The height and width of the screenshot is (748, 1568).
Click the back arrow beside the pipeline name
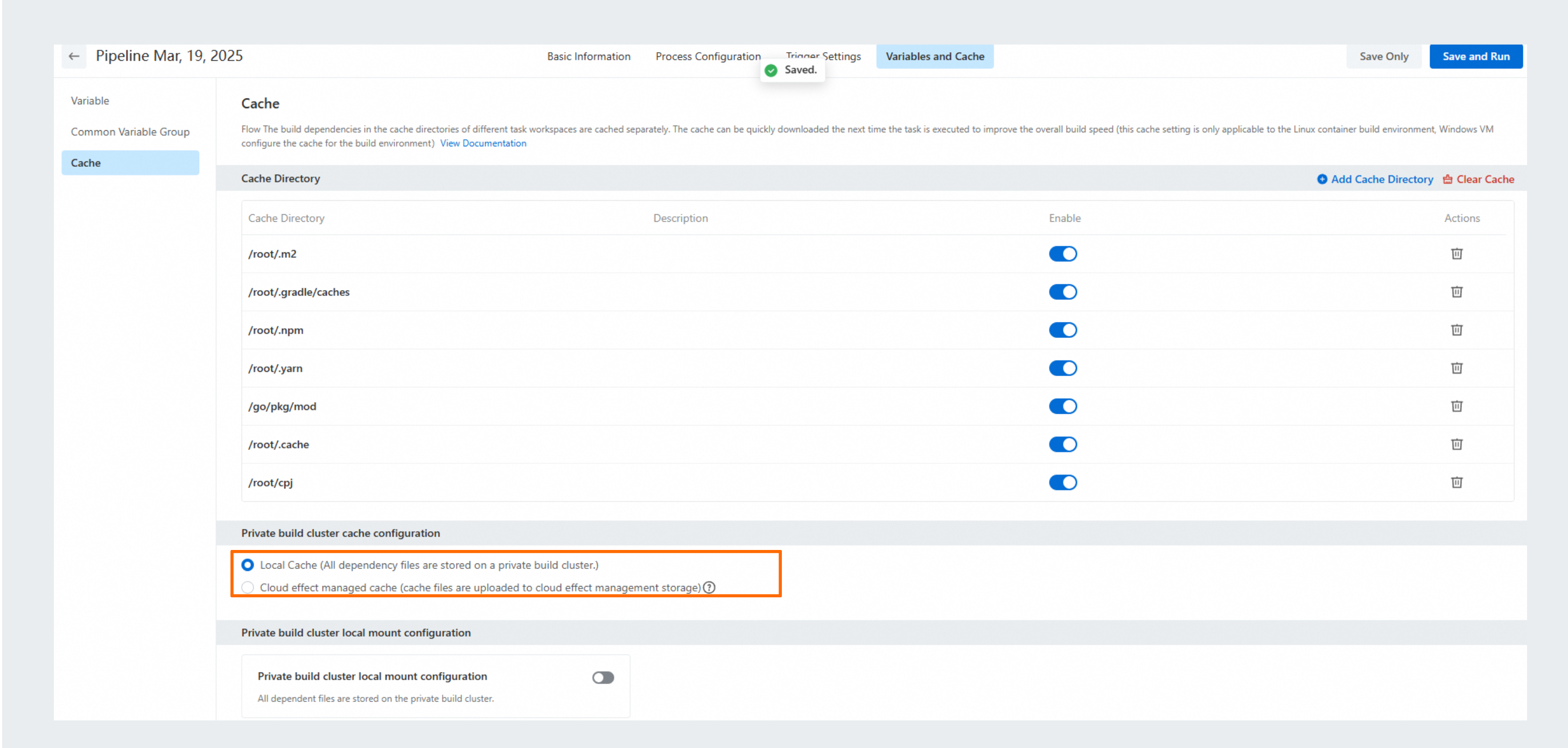pyautogui.click(x=74, y=57)
